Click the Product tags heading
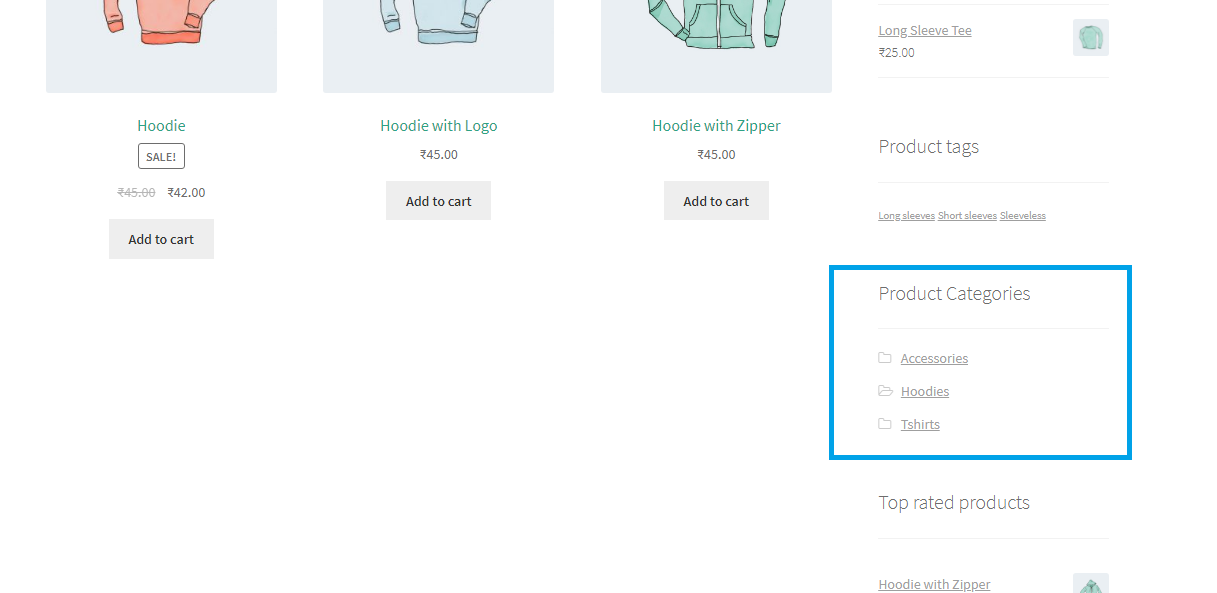 [x=928, y=146]
